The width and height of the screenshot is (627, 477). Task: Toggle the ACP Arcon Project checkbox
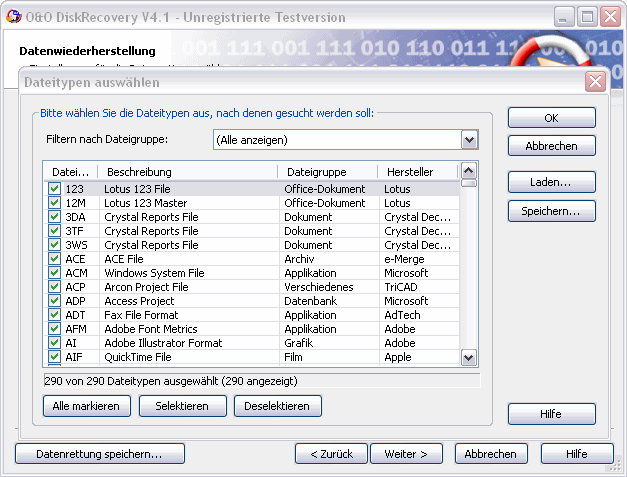pyautogui.click(x=54, y=286)
